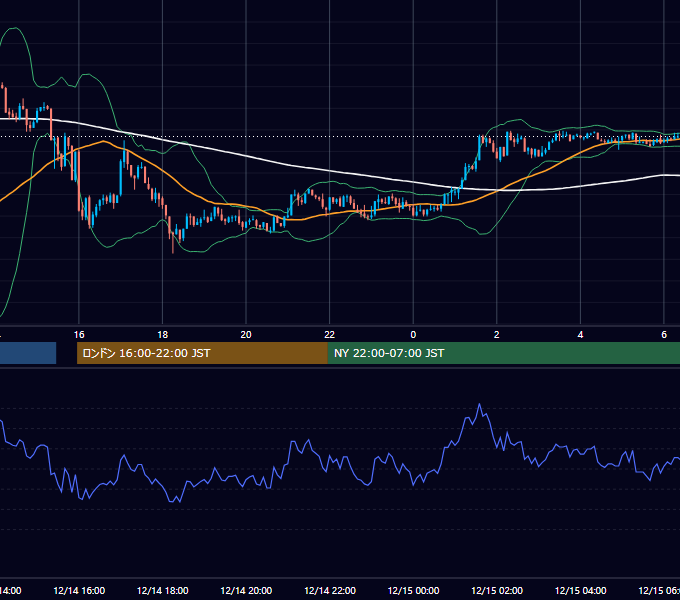Click the "12/14 18:00" date label

163,590
